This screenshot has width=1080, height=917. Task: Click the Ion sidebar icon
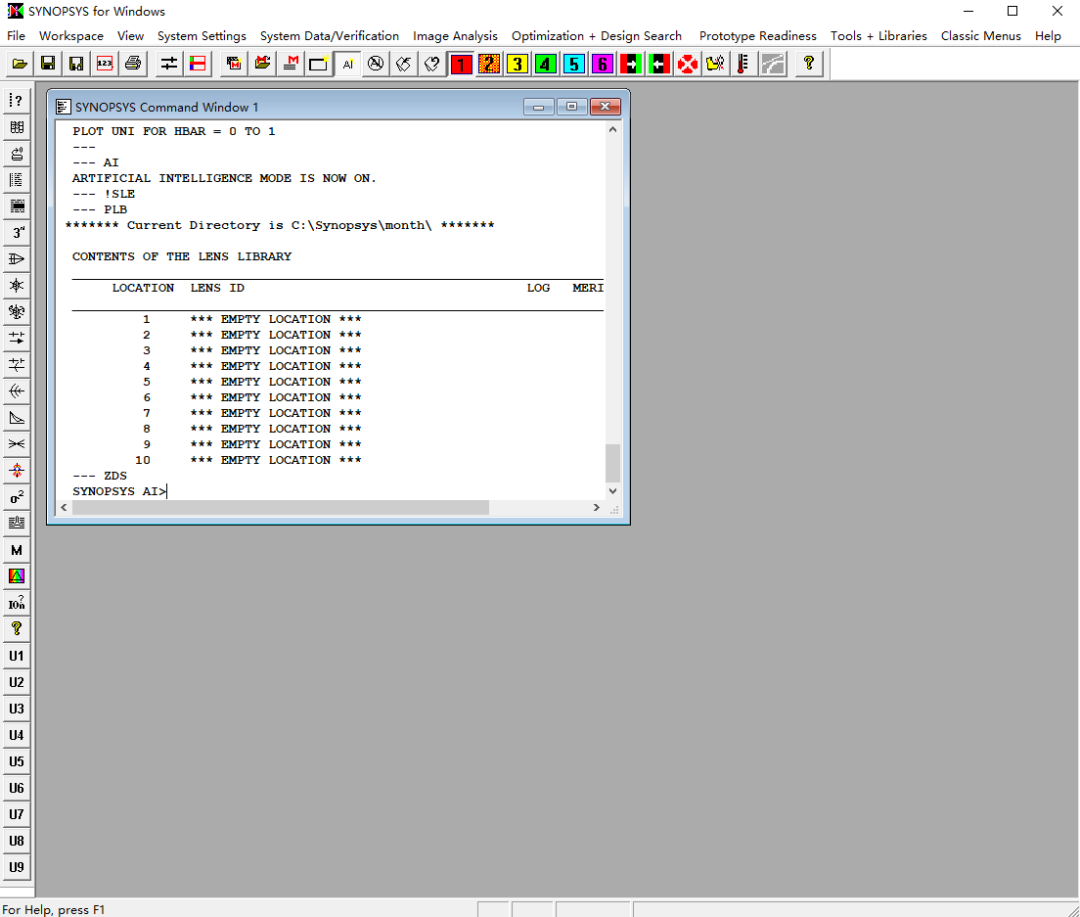(x=17, y=603)
